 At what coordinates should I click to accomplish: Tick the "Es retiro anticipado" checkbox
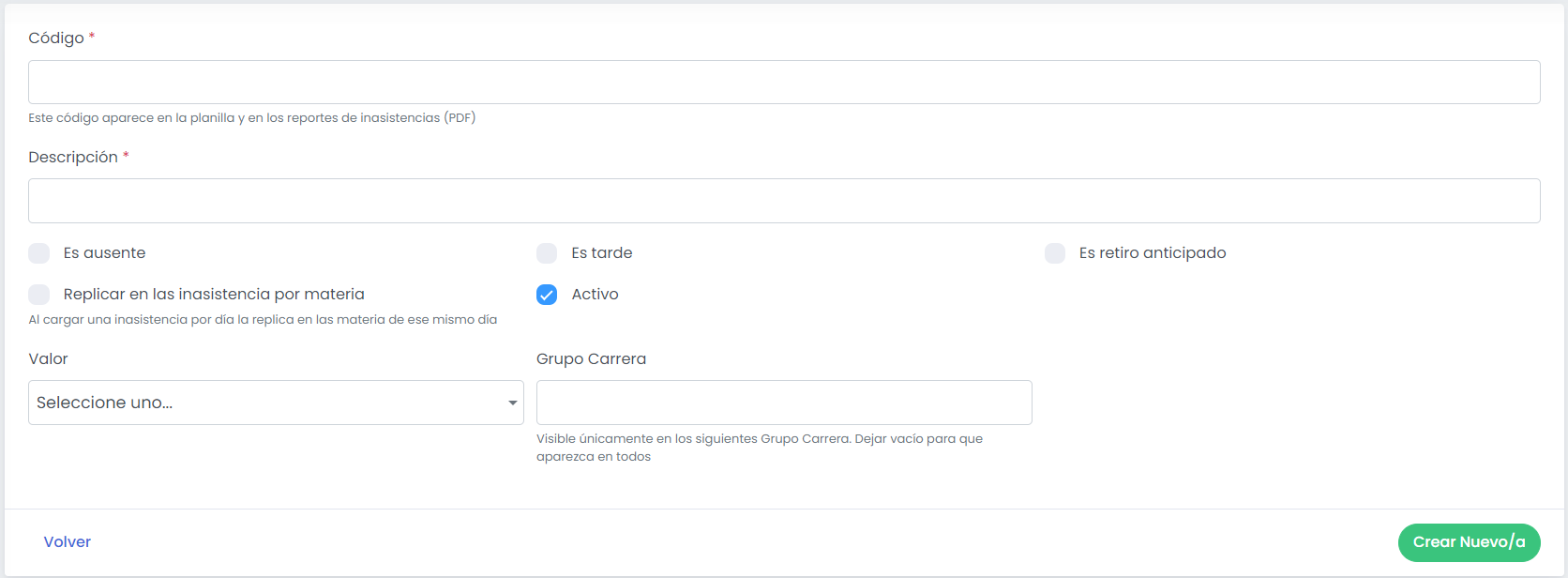click(1055, 253)
